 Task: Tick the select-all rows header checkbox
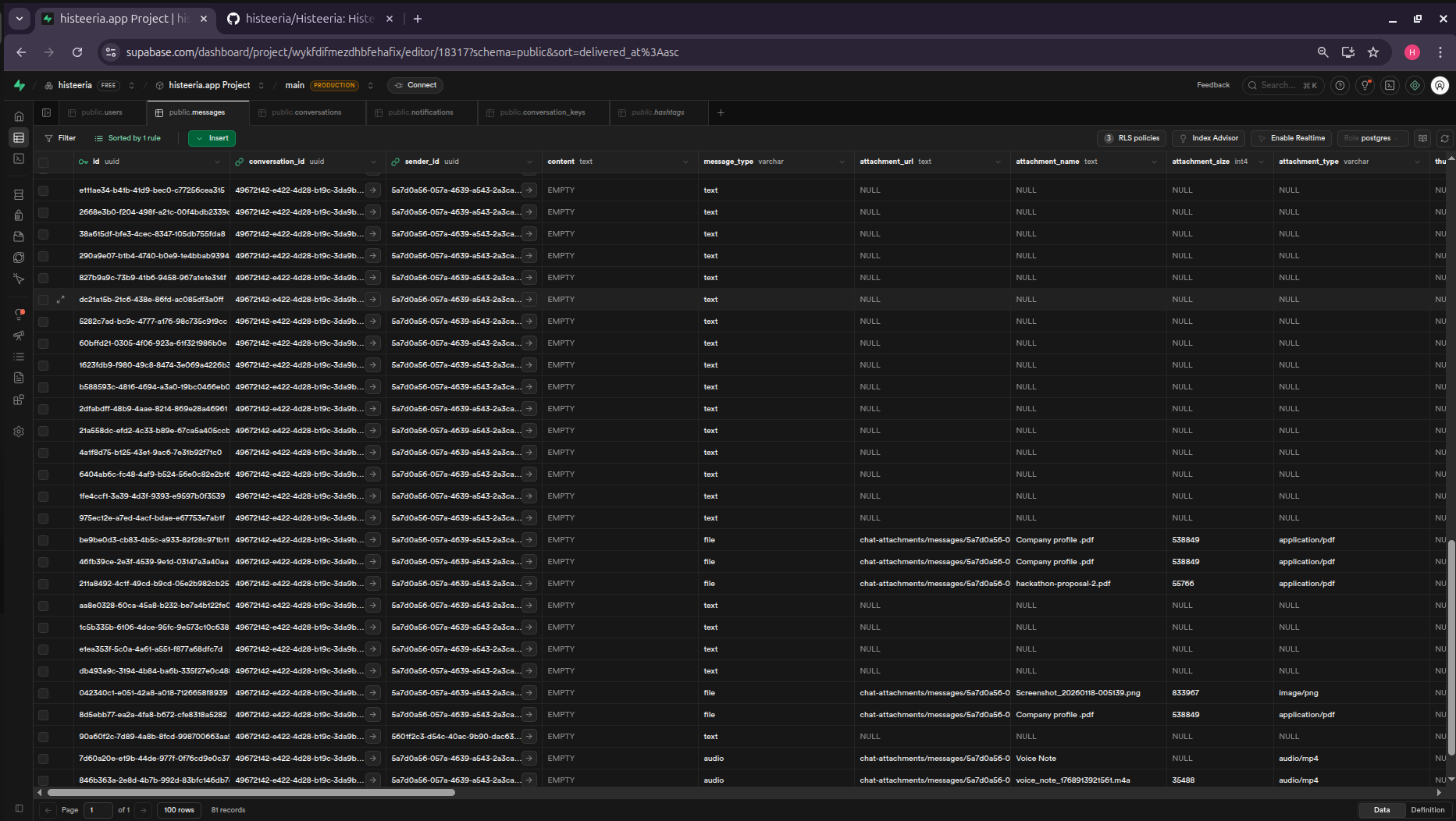coord(44,162)
